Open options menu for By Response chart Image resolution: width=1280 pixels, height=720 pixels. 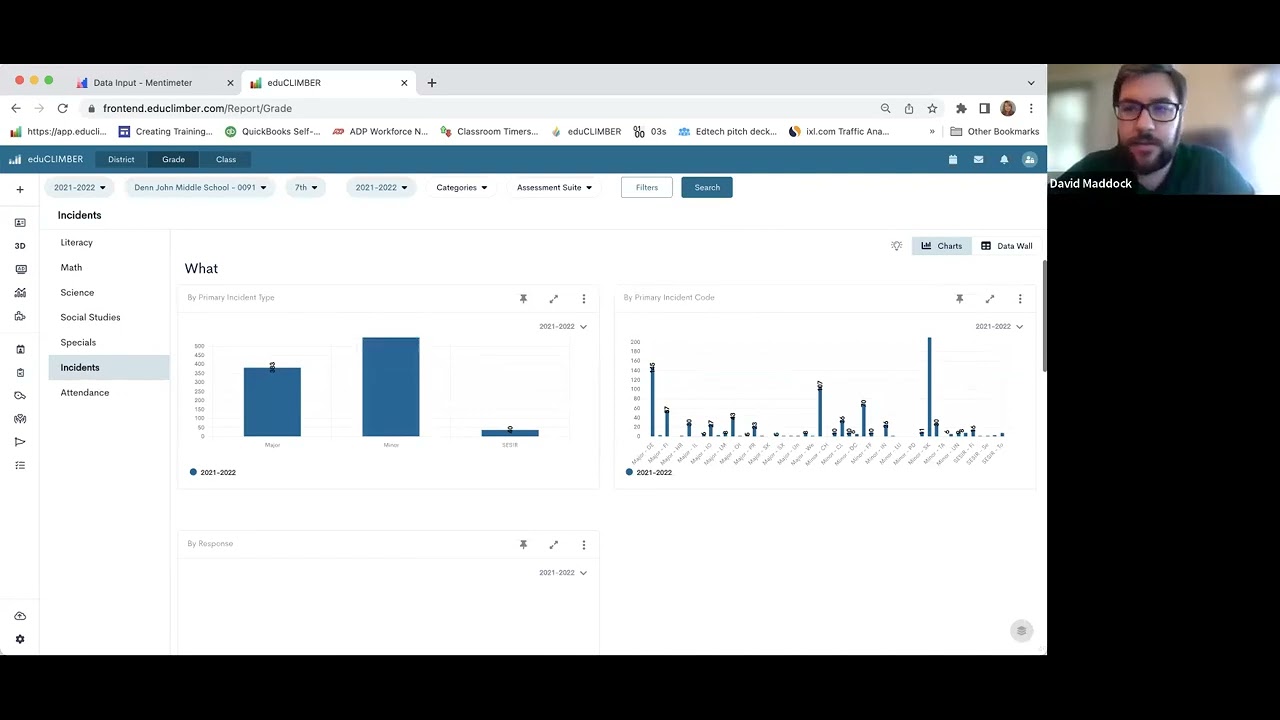[x=584, y=545]
